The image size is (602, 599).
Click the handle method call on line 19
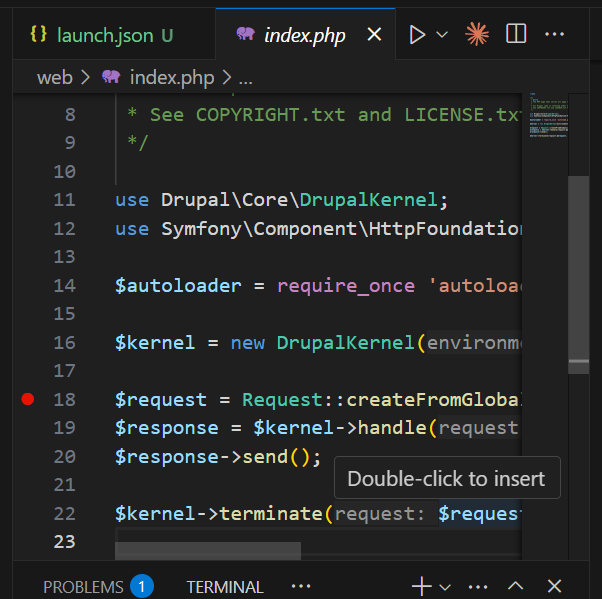coord(392,427)
